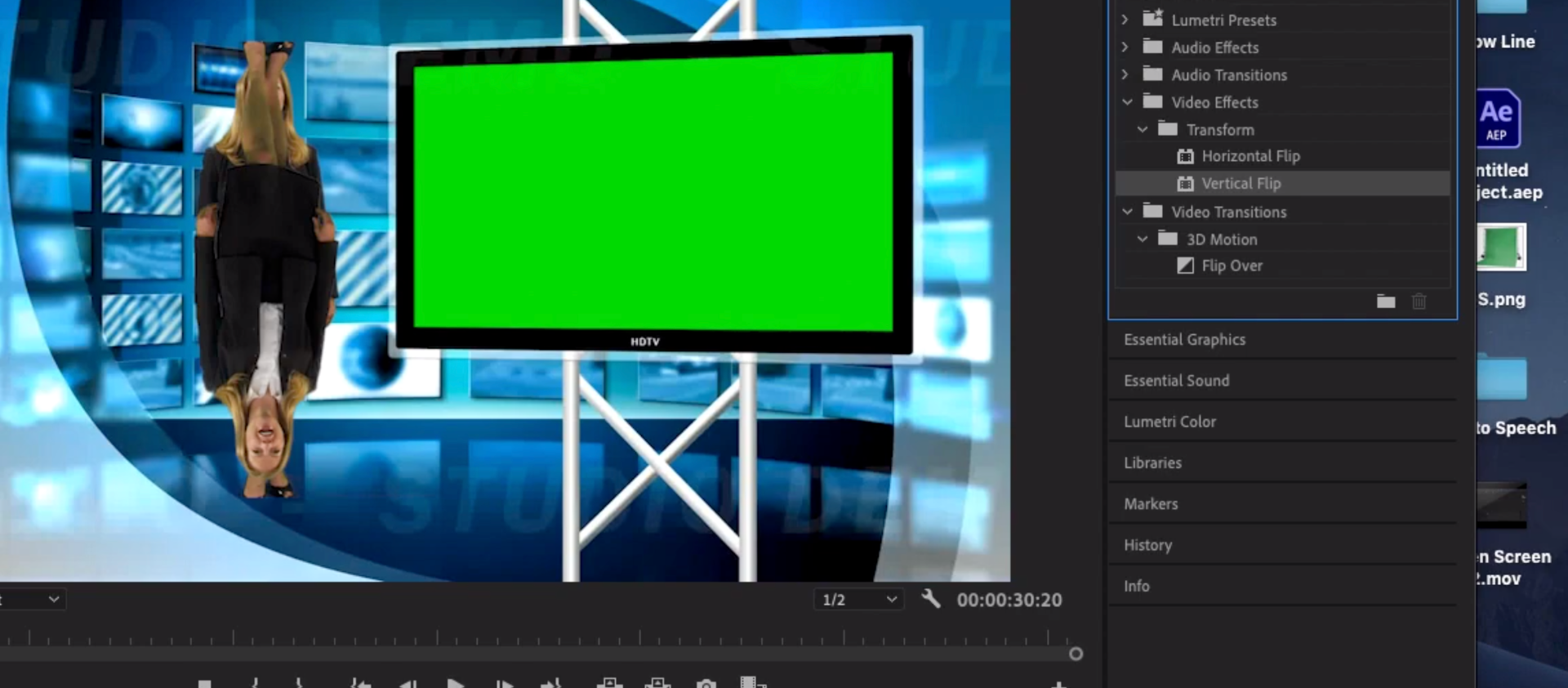Go to In point
Image resolution: width=1568 pixels, height=688 pixels.
(359, 683)
